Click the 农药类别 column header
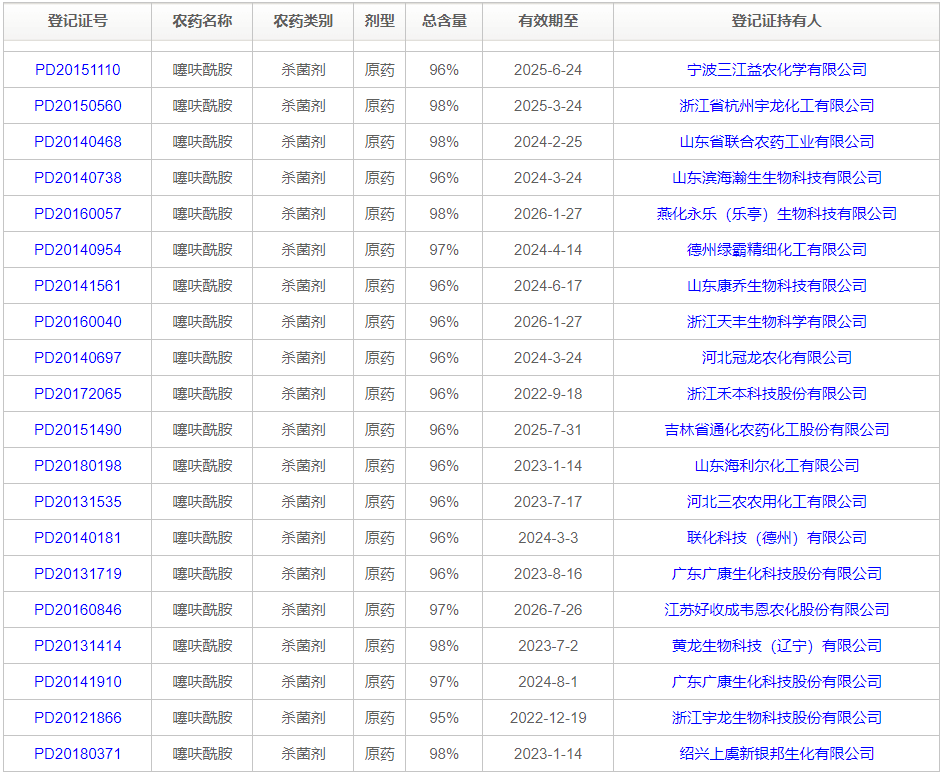945x774 pixels. [x=305, y=20]
